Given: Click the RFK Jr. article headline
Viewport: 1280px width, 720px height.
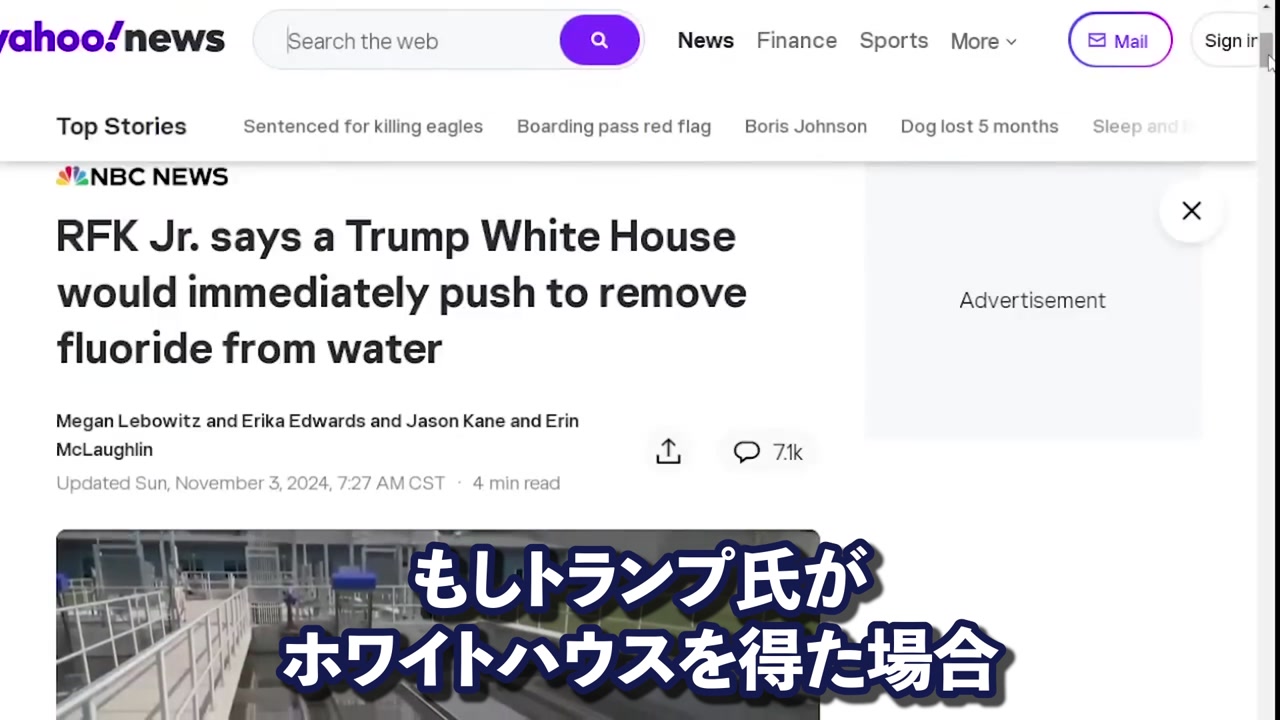Looking at the screenshot, I should pos(401,293).
